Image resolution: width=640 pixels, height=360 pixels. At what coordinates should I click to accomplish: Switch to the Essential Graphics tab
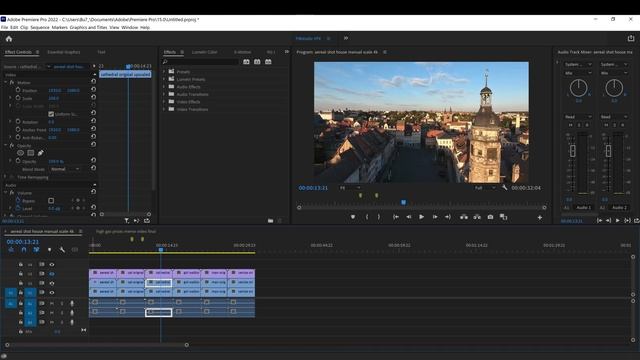click(x=64, y=52)
